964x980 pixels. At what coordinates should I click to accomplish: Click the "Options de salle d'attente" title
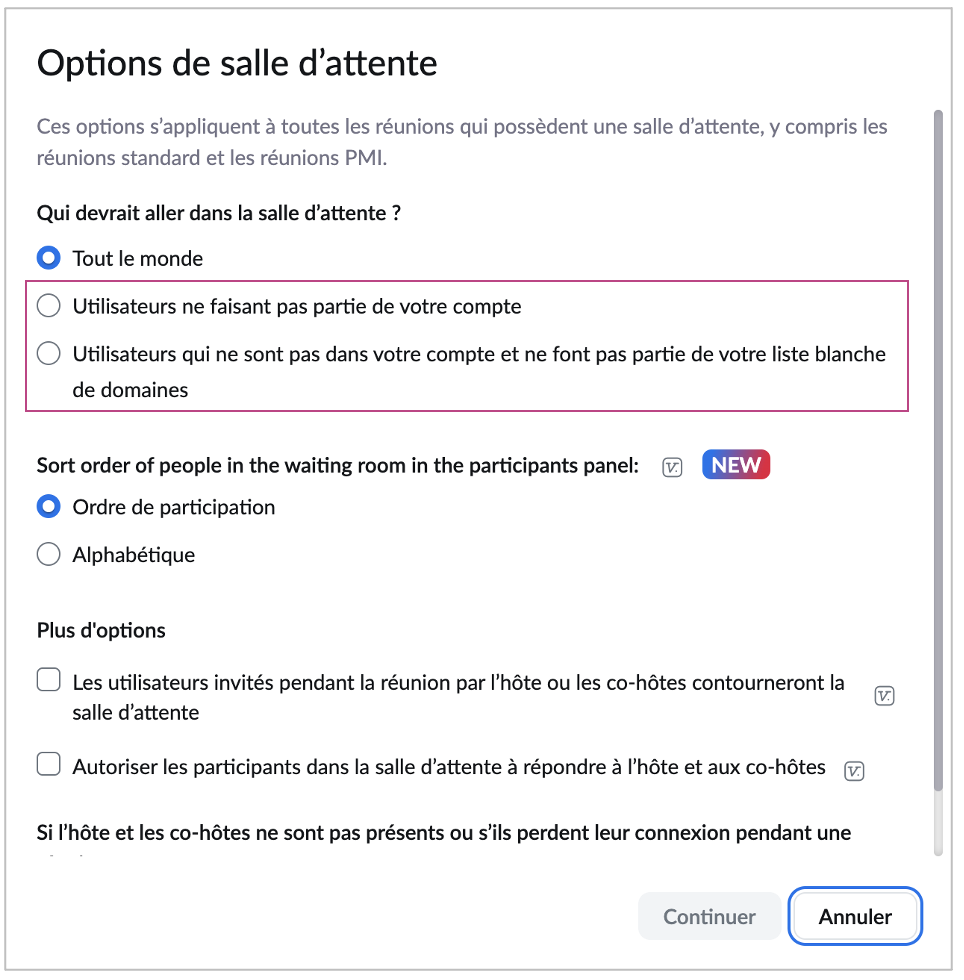[237, 63]
